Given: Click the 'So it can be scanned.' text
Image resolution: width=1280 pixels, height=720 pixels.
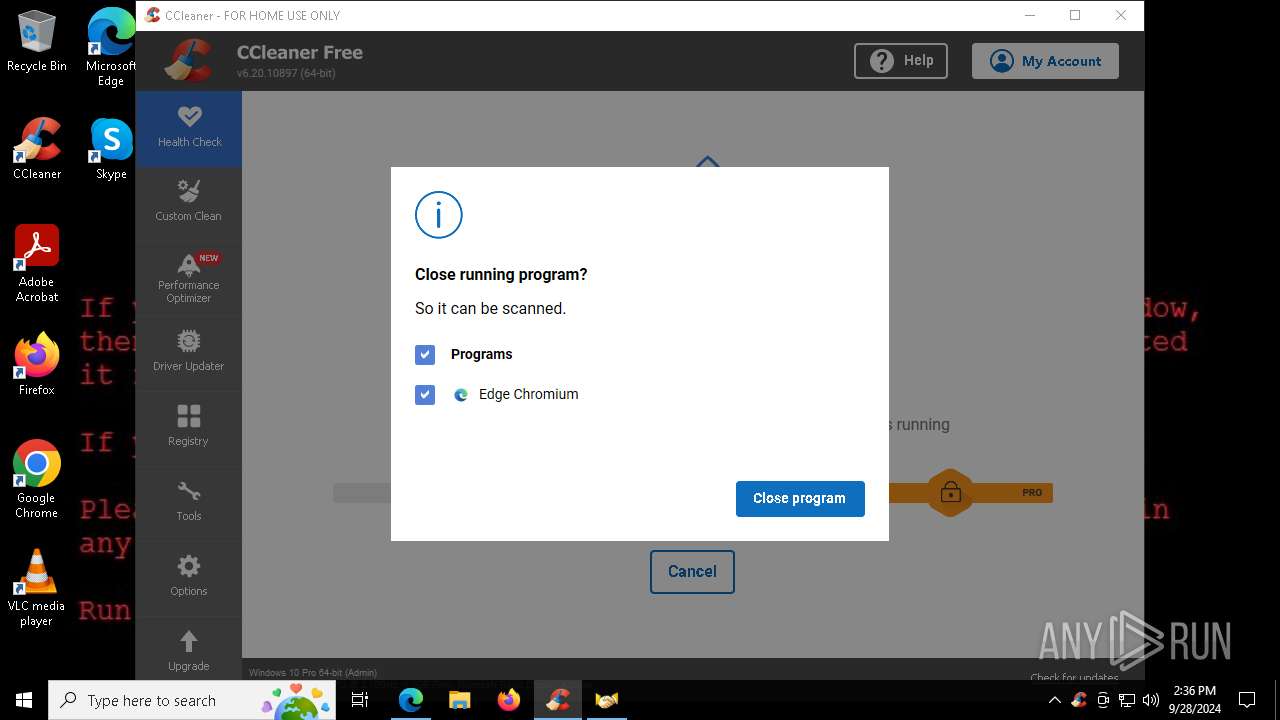Looking at the screenshot, I should (x=490, y=309).
